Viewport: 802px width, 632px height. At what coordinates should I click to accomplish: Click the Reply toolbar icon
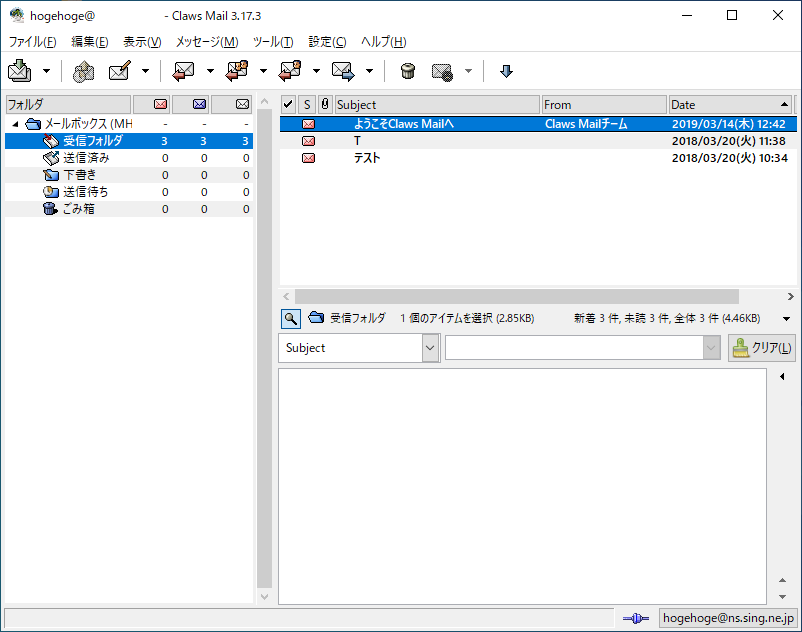click(x=184, y=71)
